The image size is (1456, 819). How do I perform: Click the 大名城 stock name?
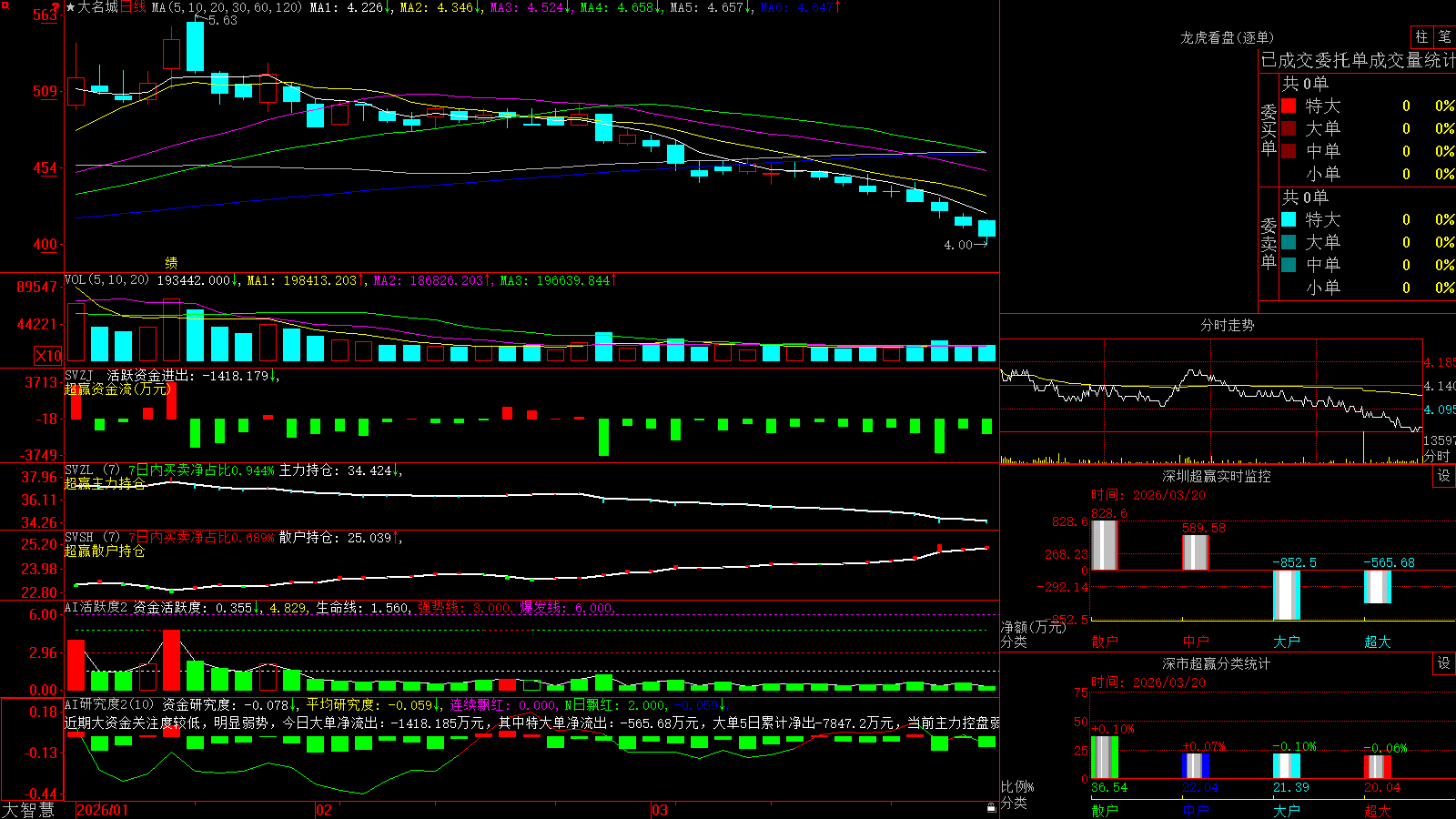point(97,7)
